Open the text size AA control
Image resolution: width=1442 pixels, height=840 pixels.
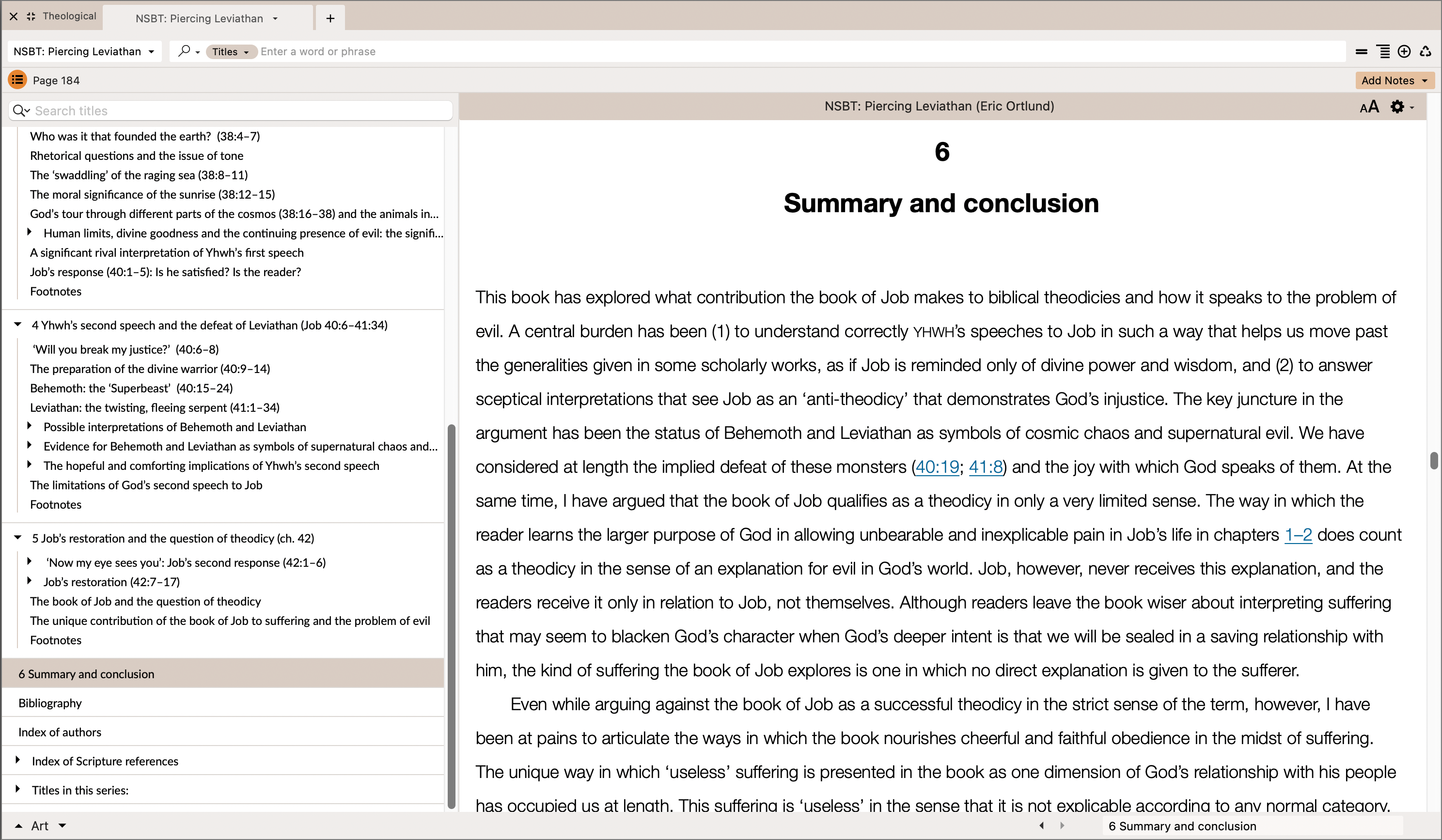click(1369, 107)
